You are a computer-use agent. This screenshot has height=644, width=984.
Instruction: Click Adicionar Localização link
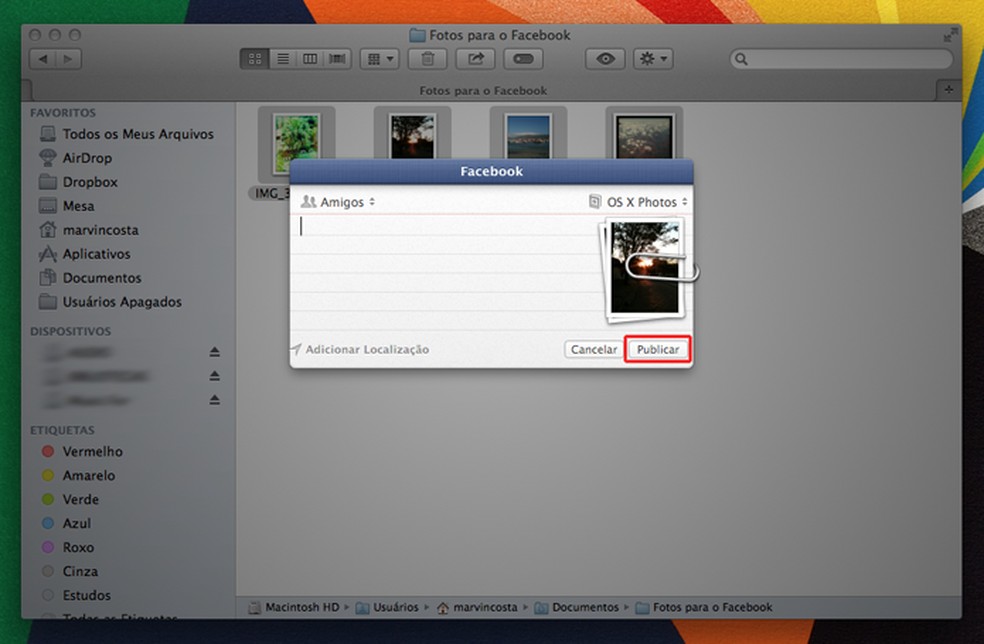[361, 350]
